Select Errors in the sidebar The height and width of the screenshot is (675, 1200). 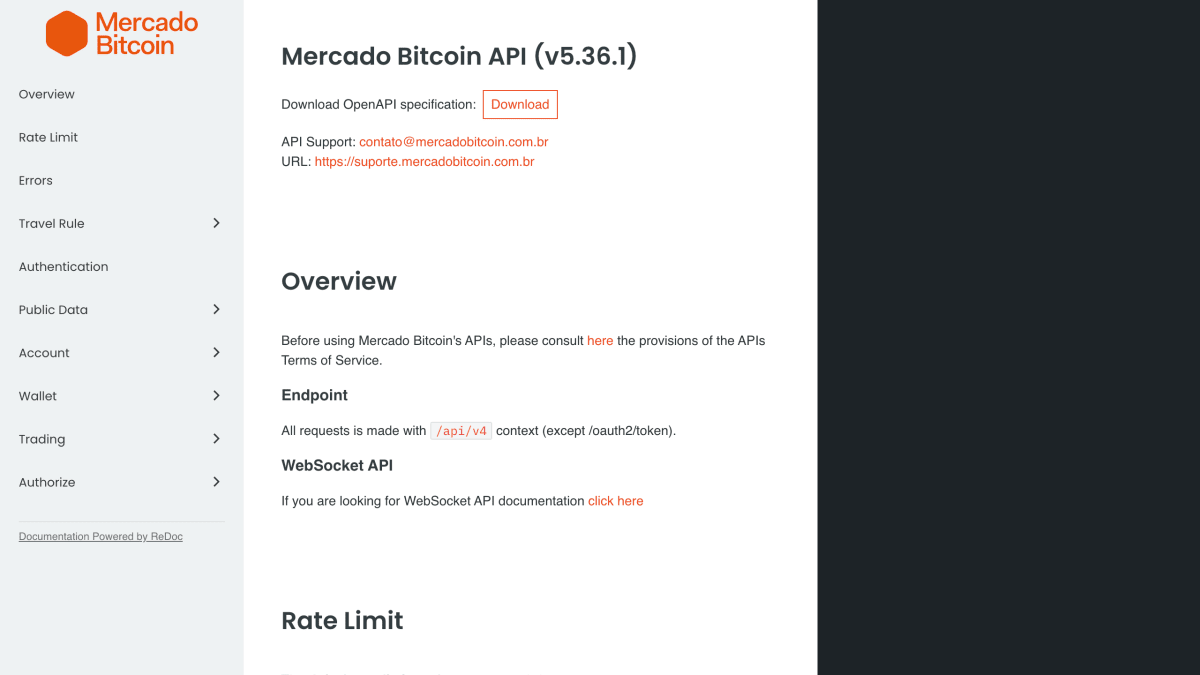[x=122, y=180]
